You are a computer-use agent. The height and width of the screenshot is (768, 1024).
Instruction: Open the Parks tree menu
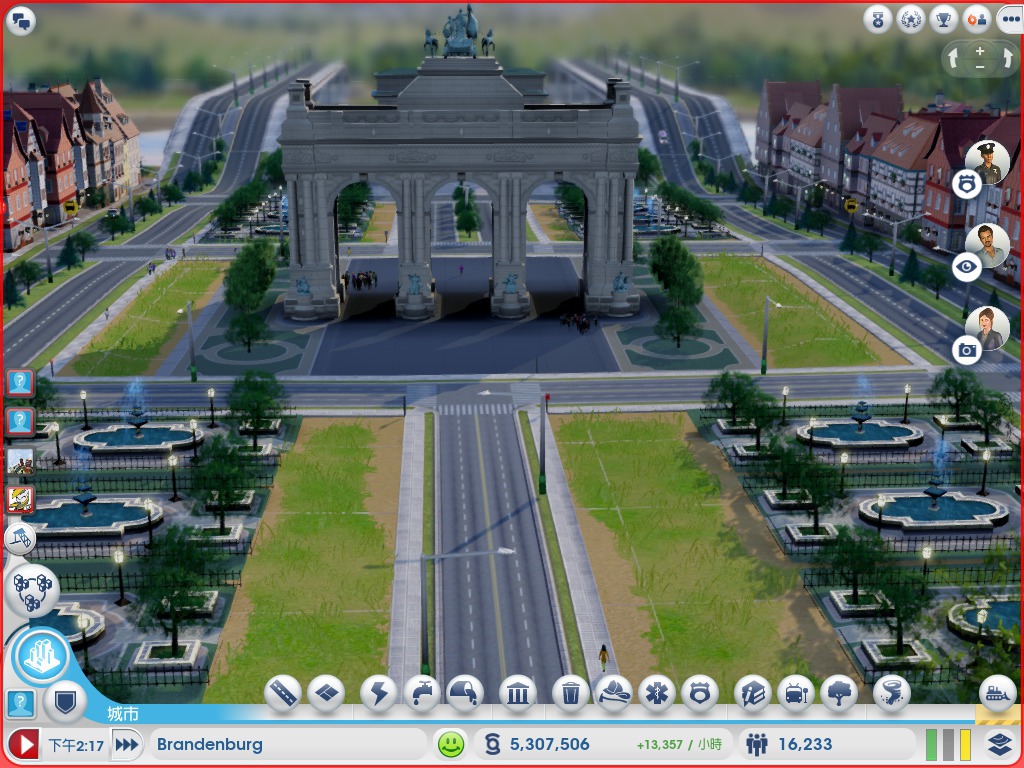[x=839, y=694]
